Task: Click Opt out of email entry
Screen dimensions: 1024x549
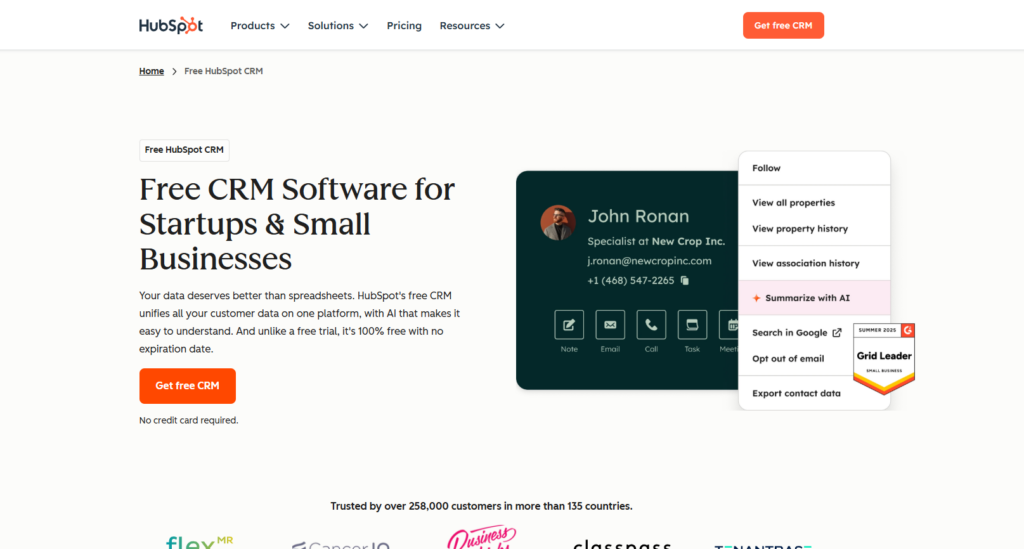Action: click(788, 358)
